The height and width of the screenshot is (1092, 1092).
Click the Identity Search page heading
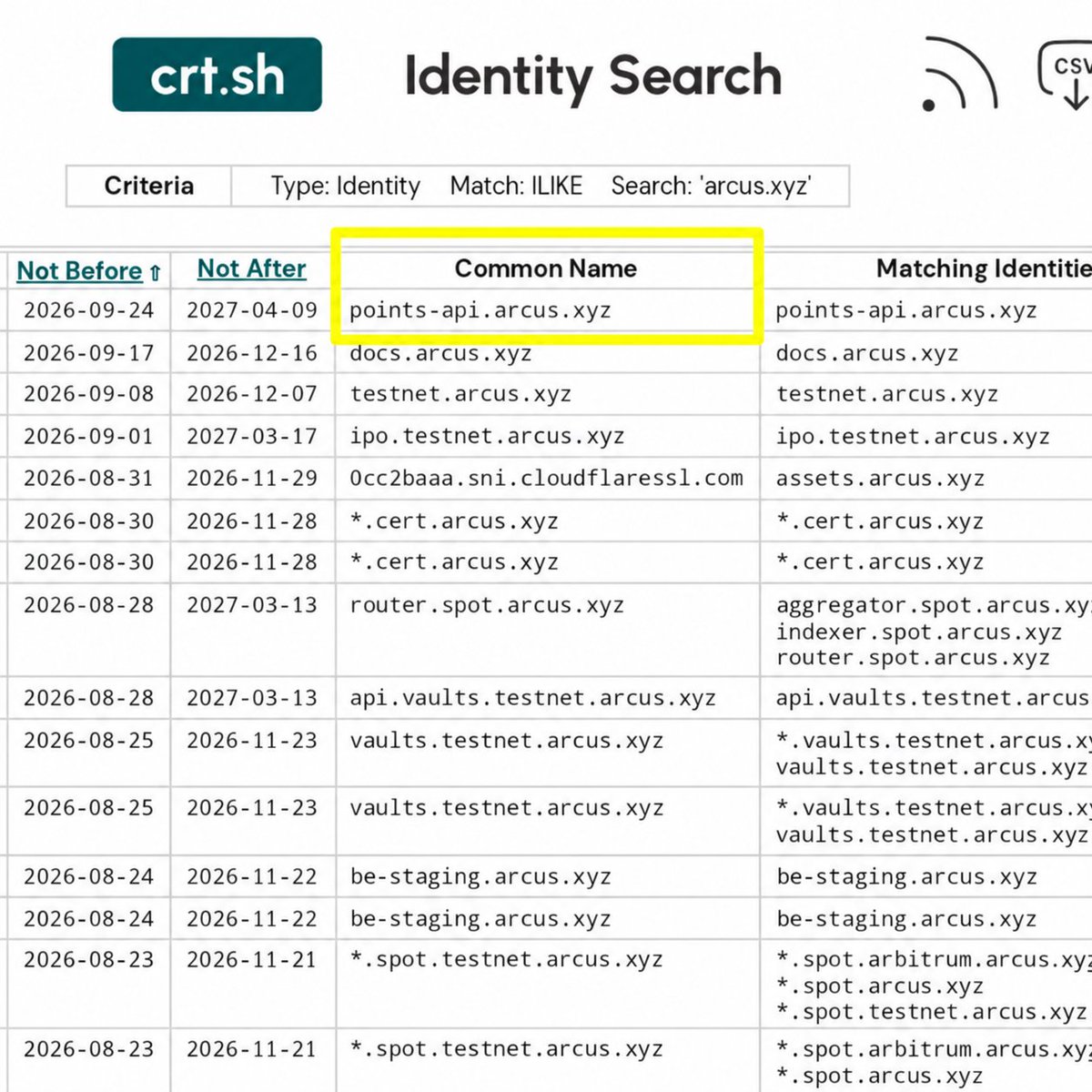click(593, 76)
